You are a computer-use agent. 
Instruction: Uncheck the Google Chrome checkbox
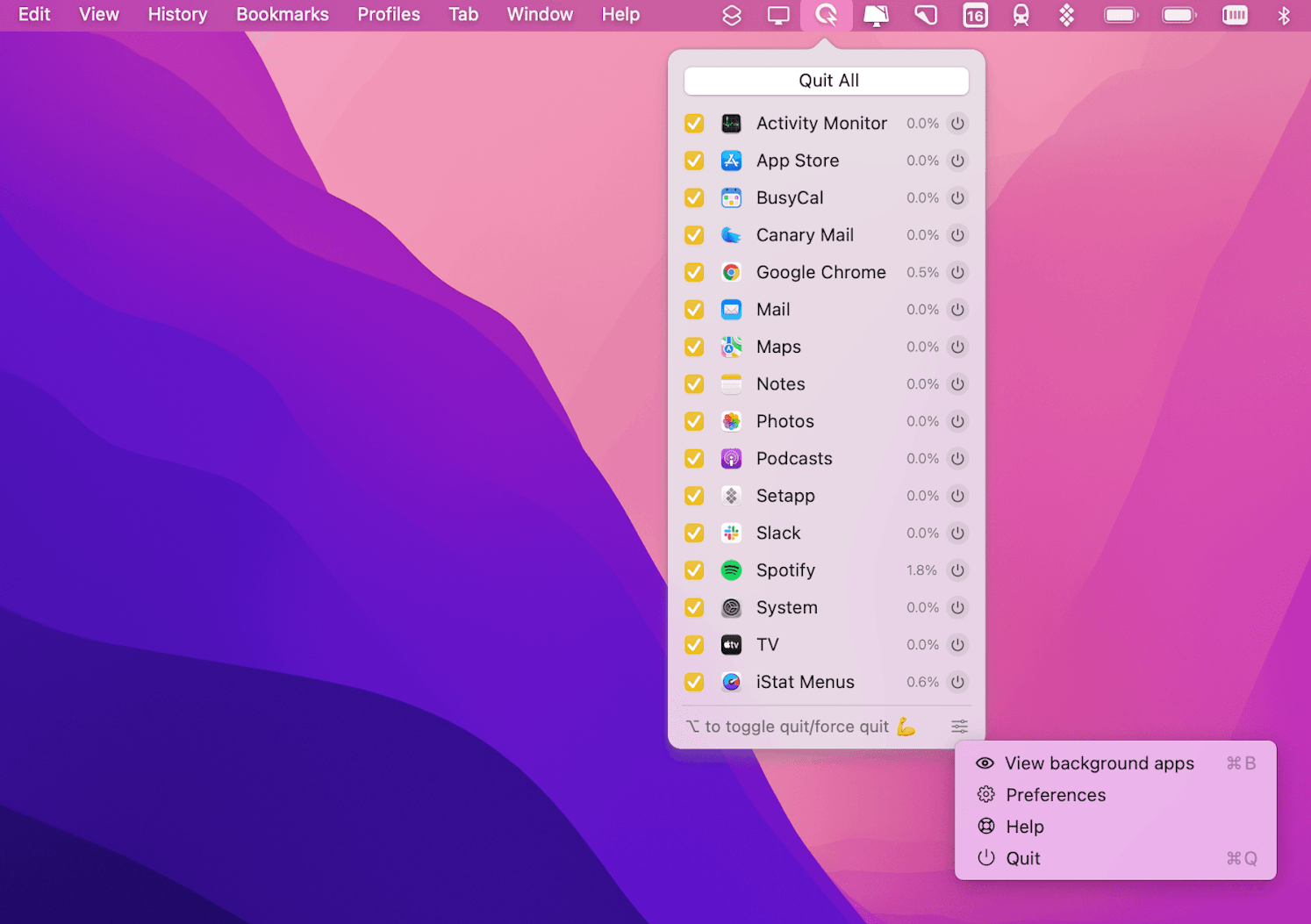(694, 273)
